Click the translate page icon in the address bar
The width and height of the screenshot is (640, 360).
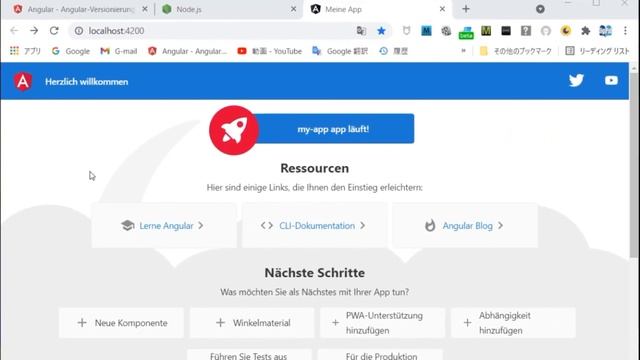pyautogui.click(x=361, y=31)
